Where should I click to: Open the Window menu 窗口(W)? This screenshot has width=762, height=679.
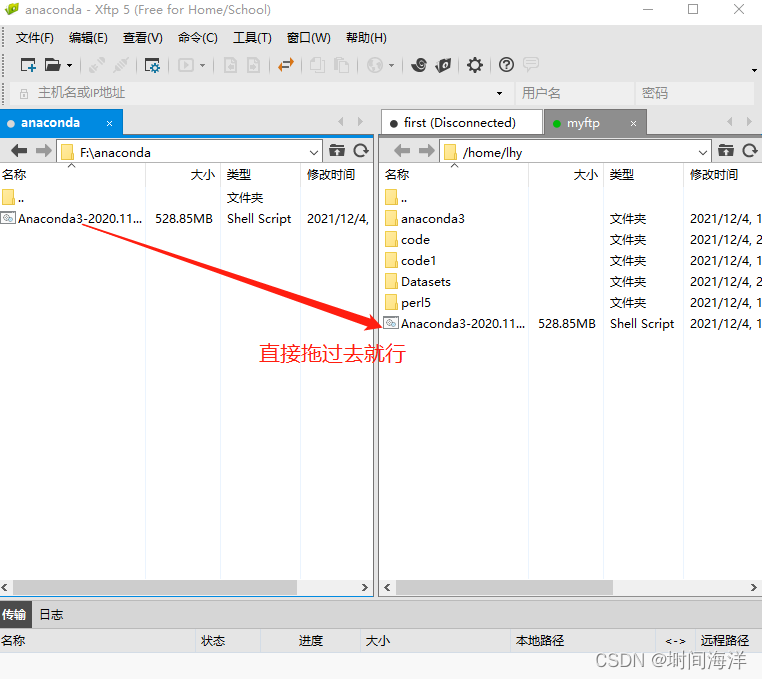pos(309,37)
